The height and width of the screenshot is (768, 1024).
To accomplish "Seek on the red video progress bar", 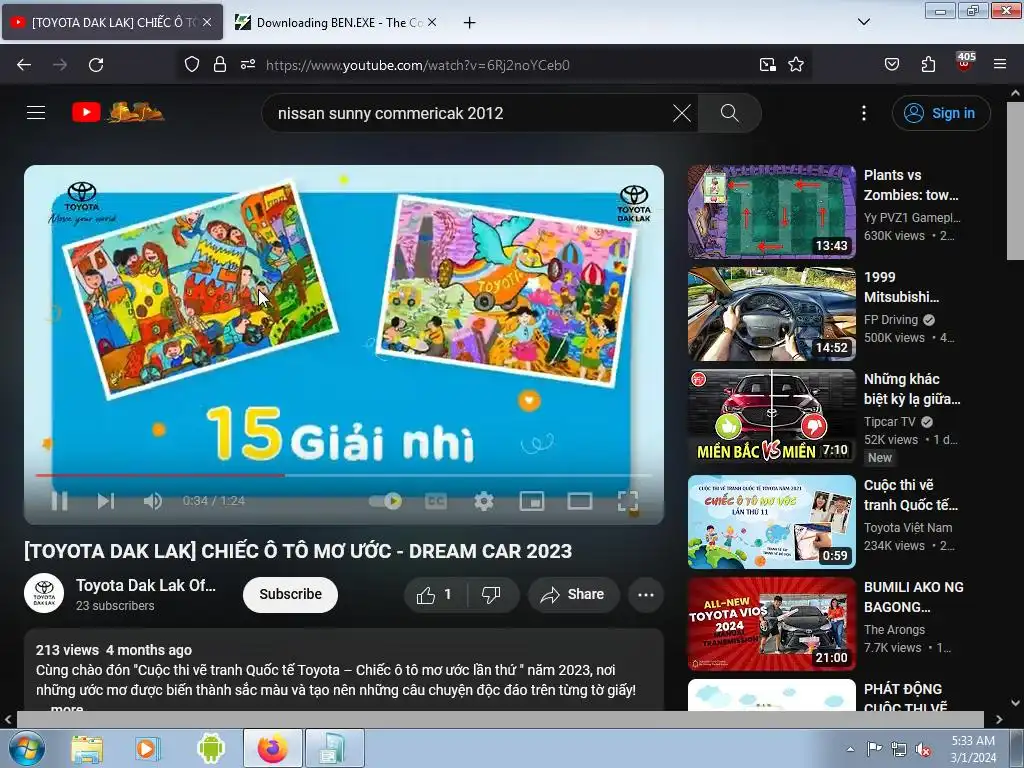I will coord(344,475).
